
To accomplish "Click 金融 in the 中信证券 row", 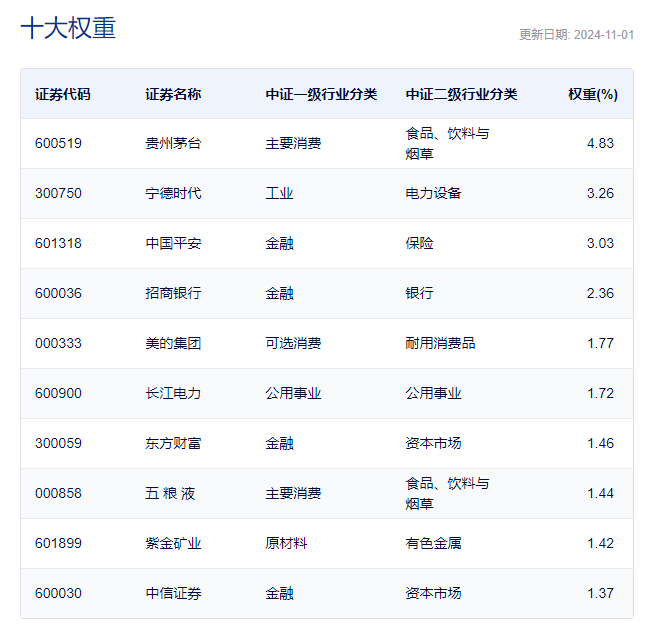I will coord(279,593).
